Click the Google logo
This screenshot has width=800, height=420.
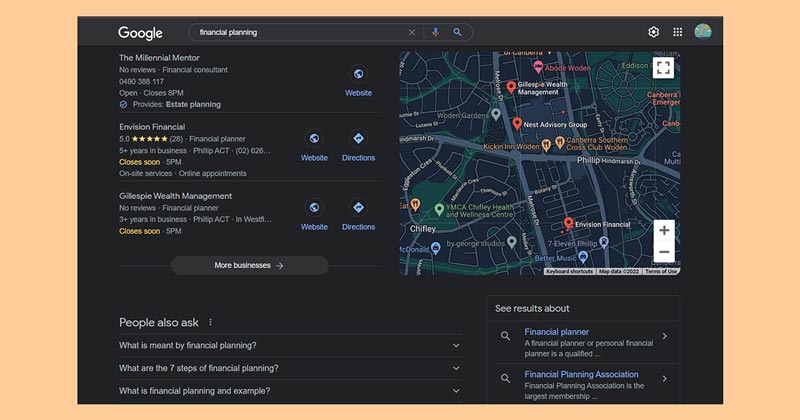[x=140, y=33]
